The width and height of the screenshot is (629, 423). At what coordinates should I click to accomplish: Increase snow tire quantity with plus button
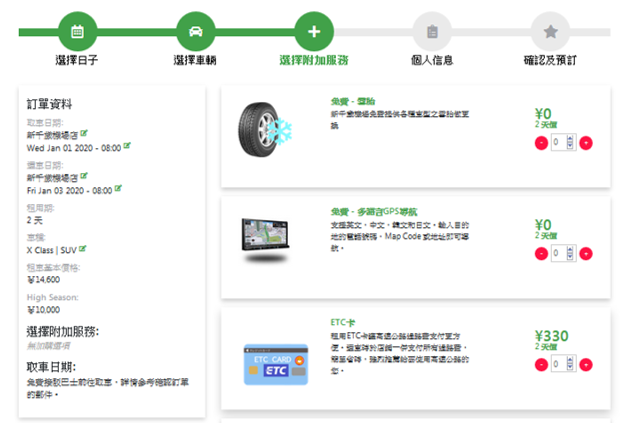click(x=586, y=143)
